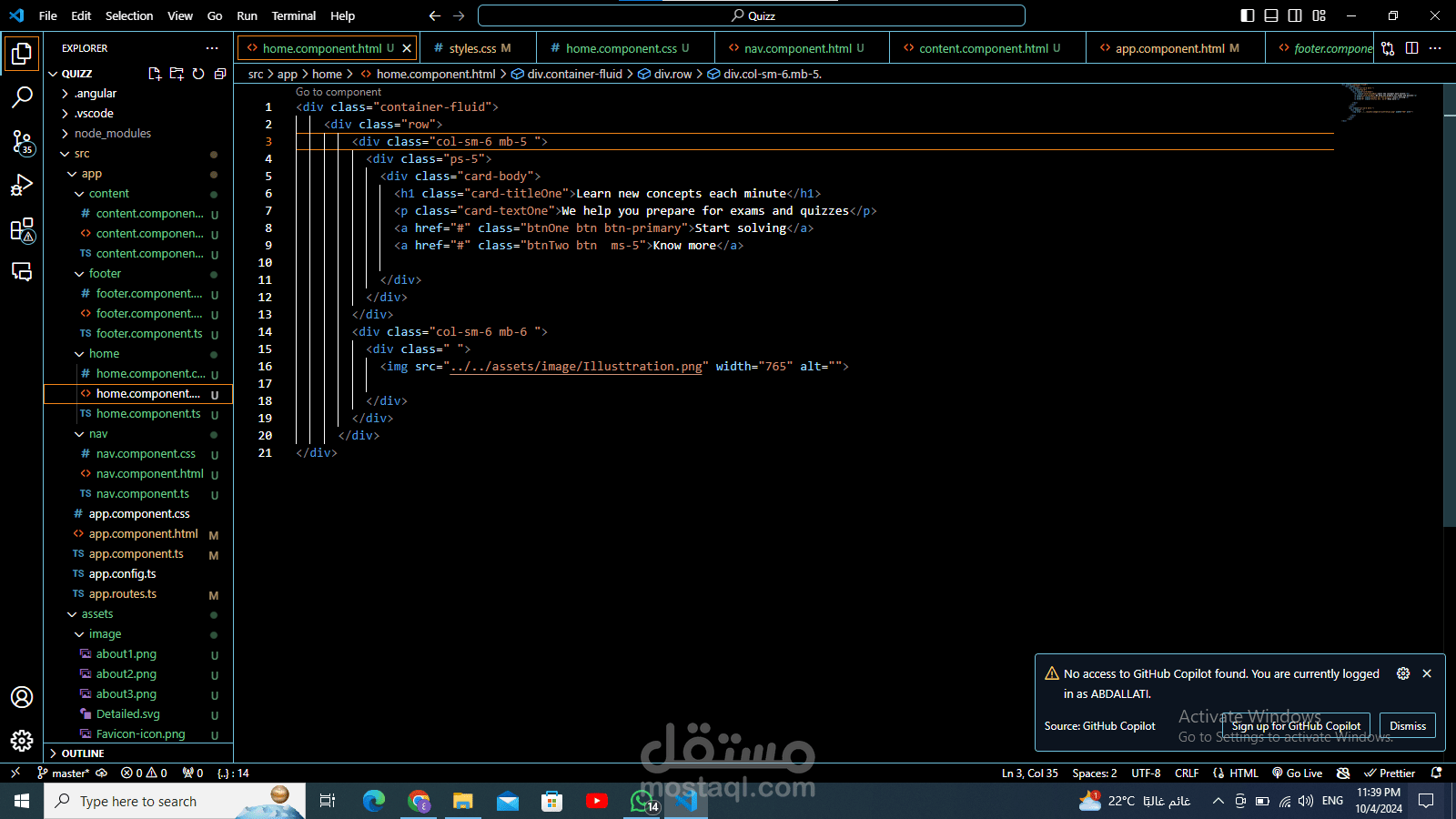Screen dimensions: 1456x819
Task: Split the editor right
Action: point(1411,48)
